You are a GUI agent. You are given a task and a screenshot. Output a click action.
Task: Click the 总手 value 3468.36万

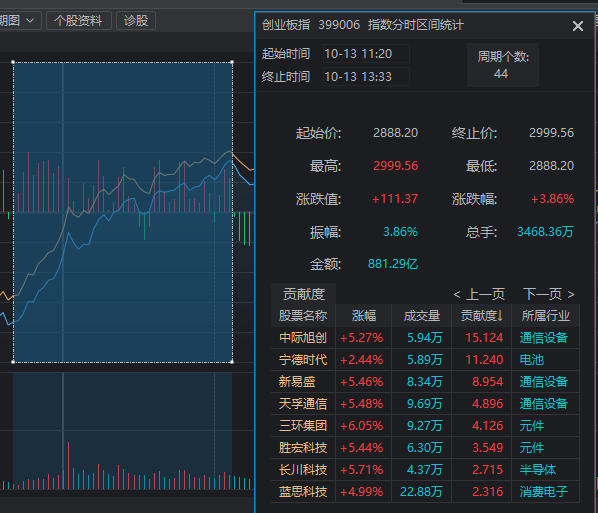(545, 232)
